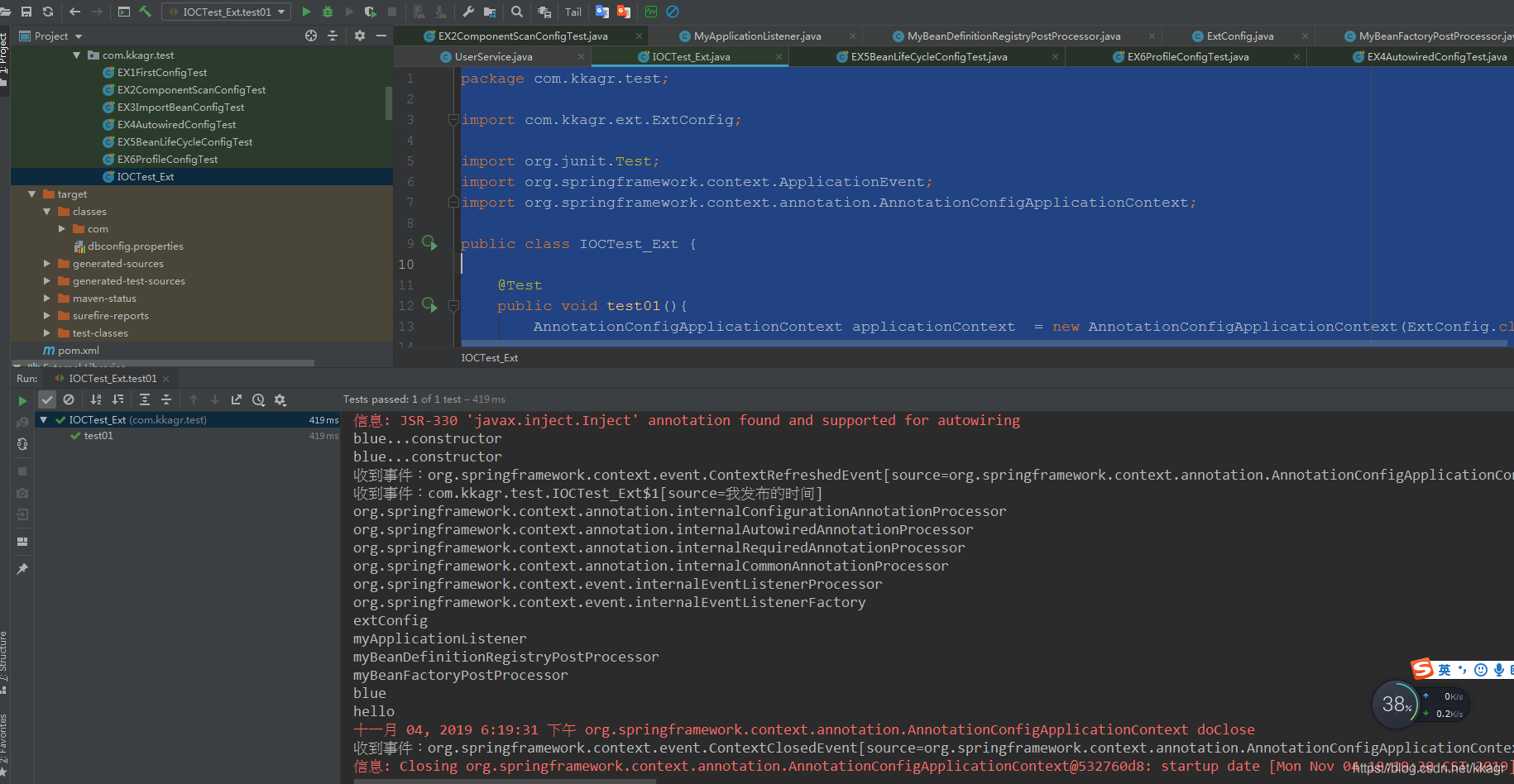Open the green monitor graph icon

coord(651,12)
